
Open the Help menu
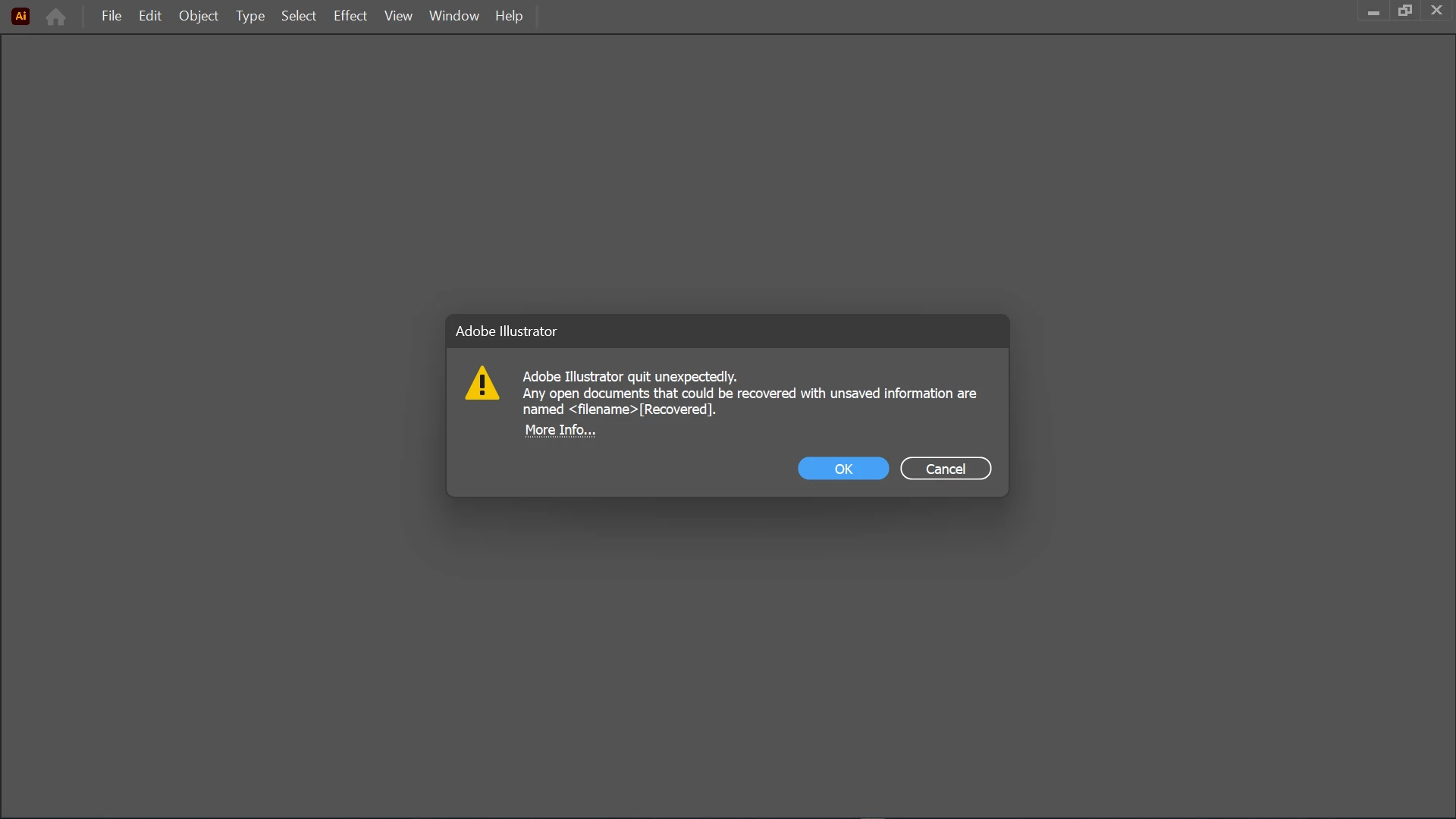pyautogui.click(x=509, y=16)
